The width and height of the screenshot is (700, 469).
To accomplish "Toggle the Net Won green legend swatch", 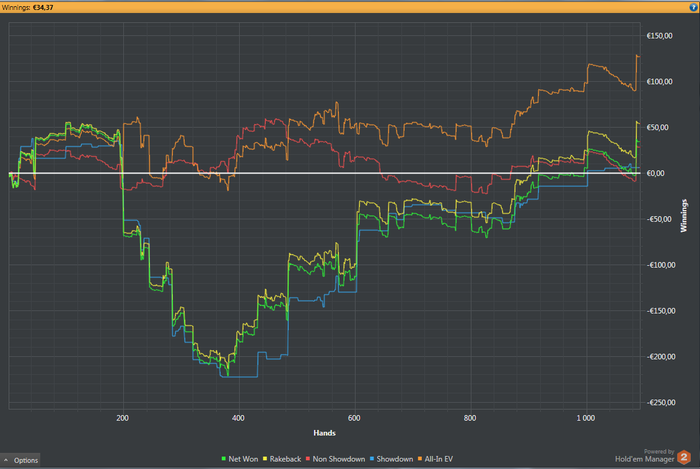I will click(x=224, y=459).
